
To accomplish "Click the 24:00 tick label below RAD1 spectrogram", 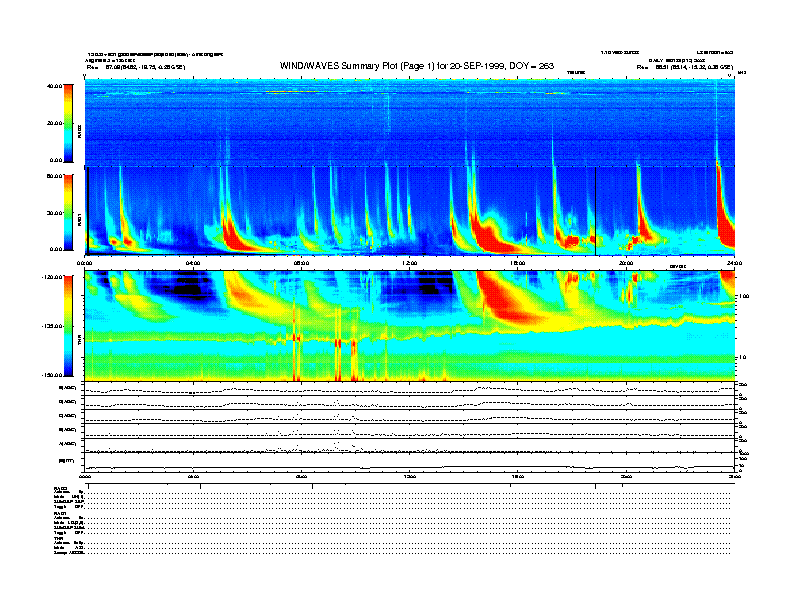I will tap(734, 263).
